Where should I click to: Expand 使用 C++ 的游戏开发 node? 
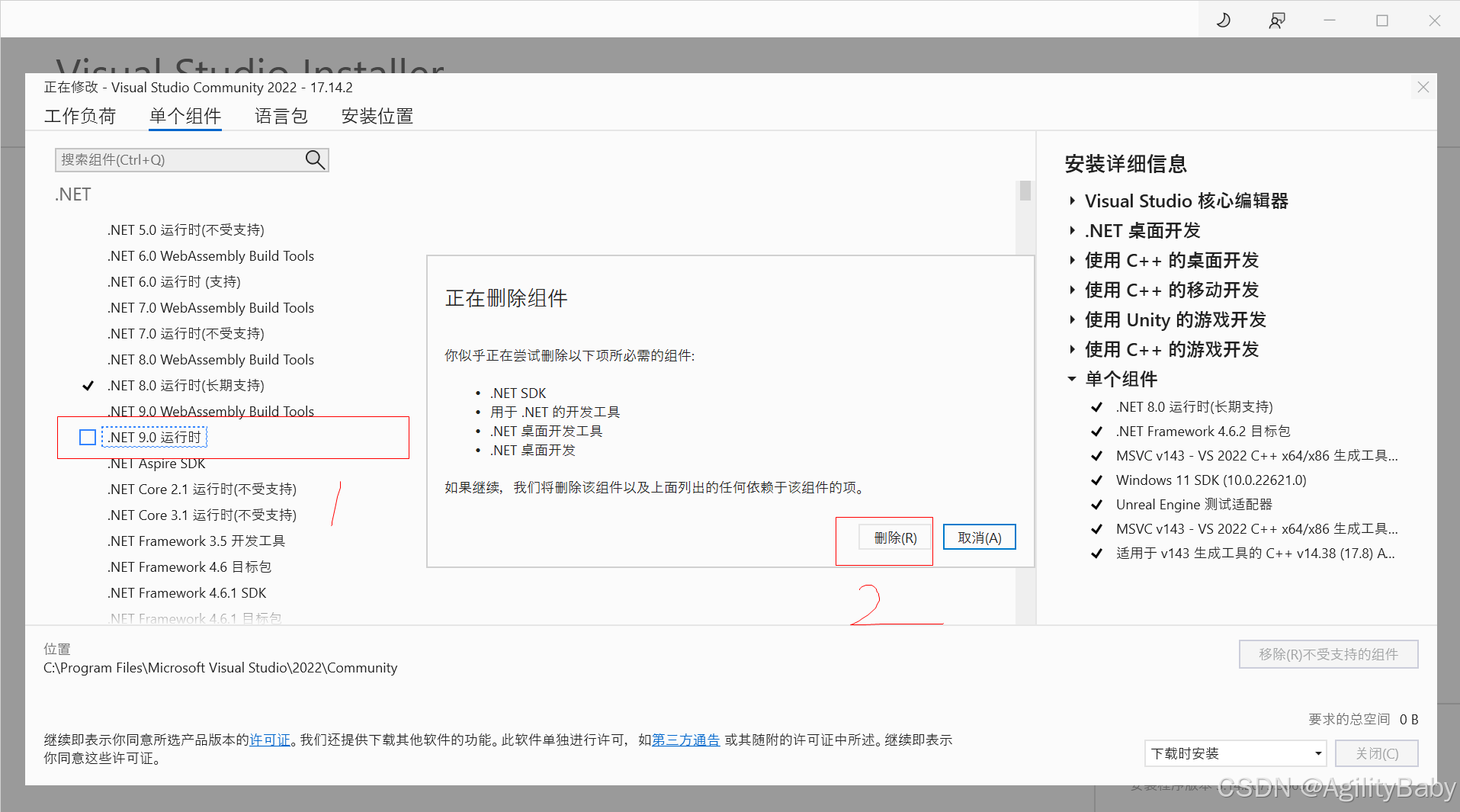pos(1072,349)
